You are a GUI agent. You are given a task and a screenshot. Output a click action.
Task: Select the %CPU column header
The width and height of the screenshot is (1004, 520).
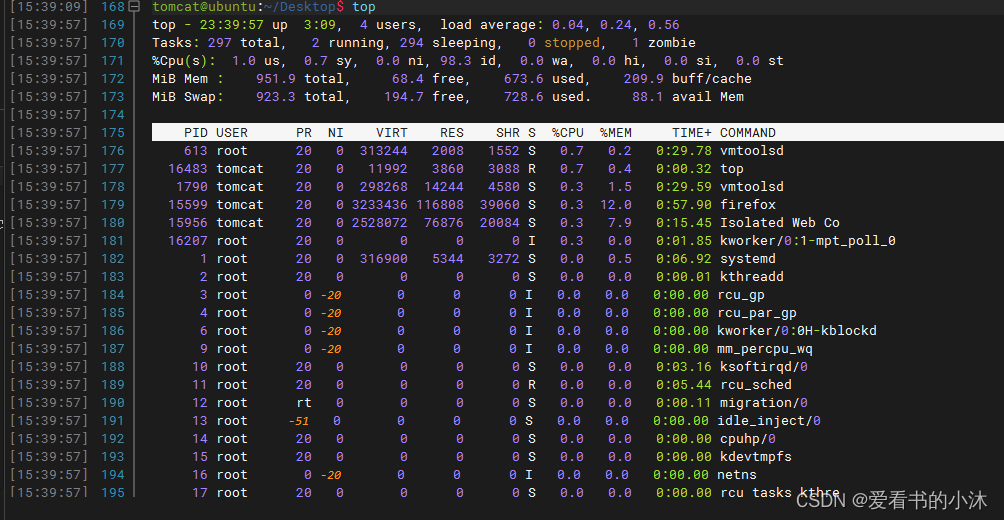(567, 133)
